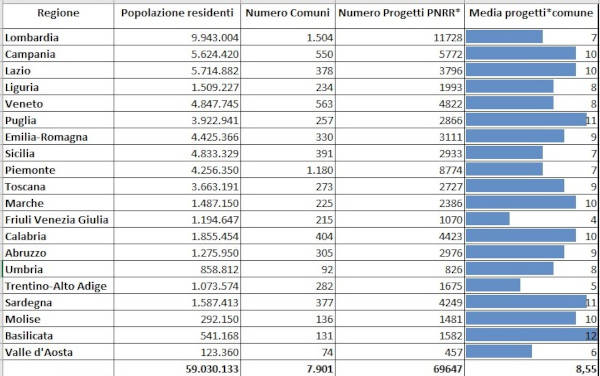Viewport: 600px width, 376px height.
Task: Select the total comuni cell 7.901
Action: [x=288, y=368]
